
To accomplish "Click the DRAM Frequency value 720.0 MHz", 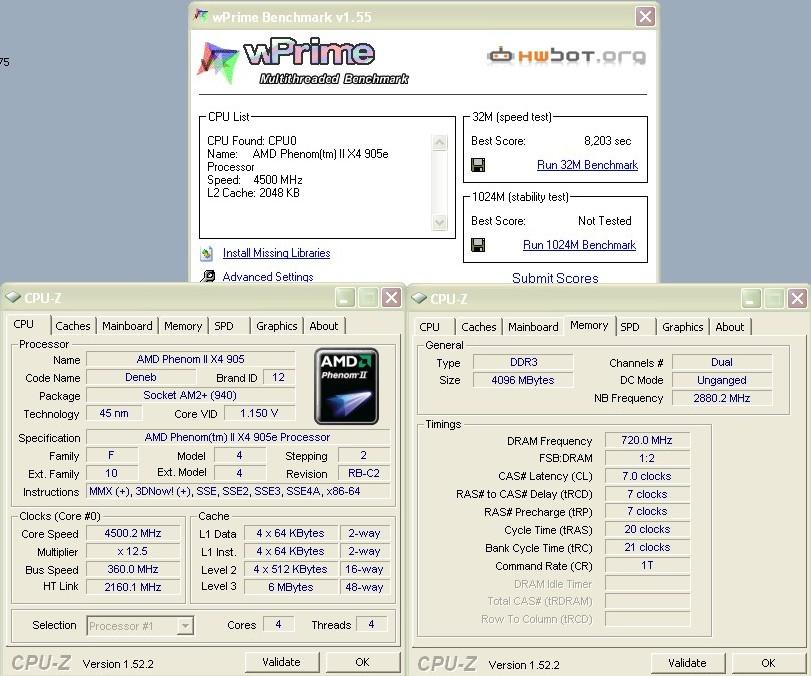I will click(647, 440).
